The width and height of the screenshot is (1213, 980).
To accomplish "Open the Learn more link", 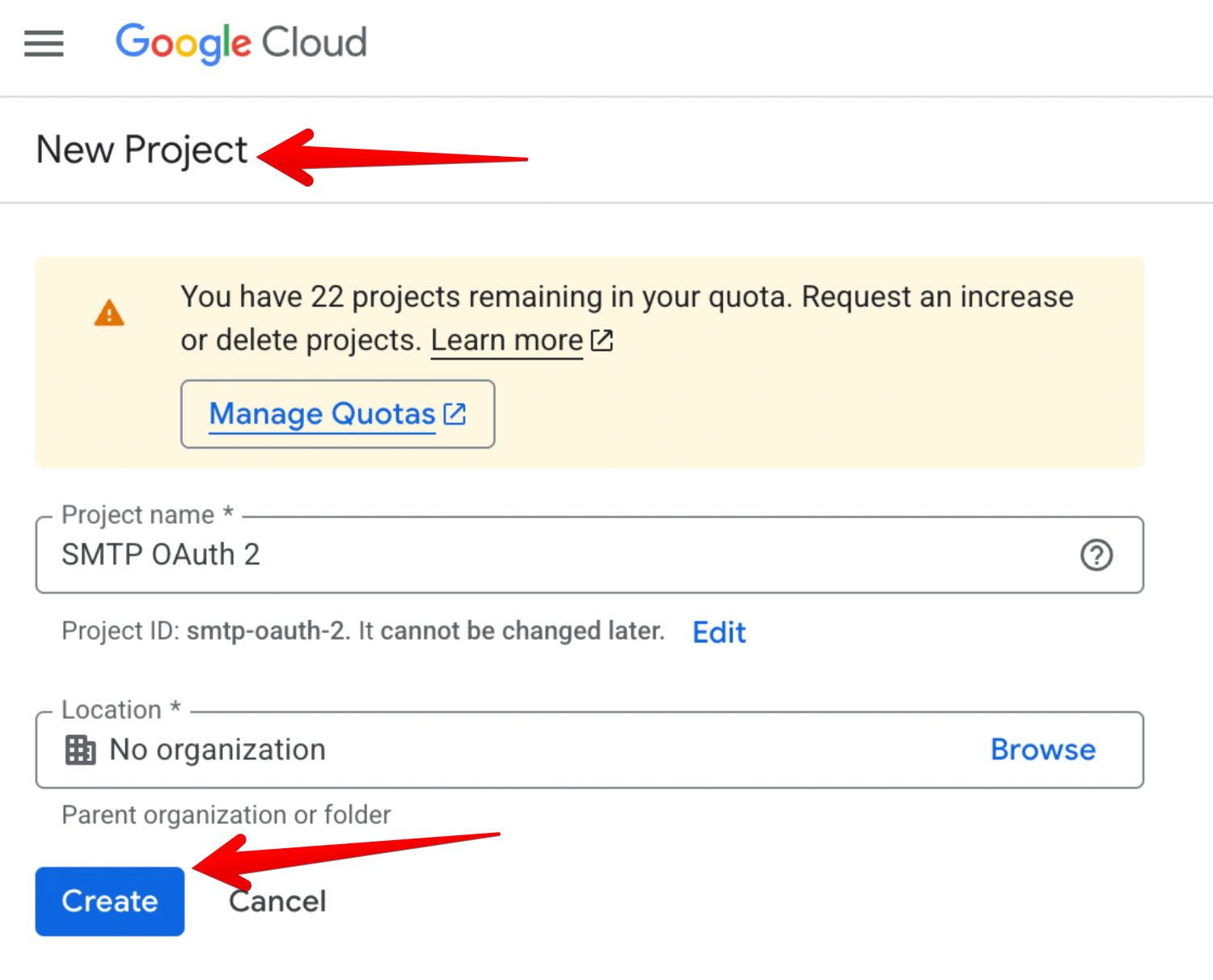I will coord(506,340).
